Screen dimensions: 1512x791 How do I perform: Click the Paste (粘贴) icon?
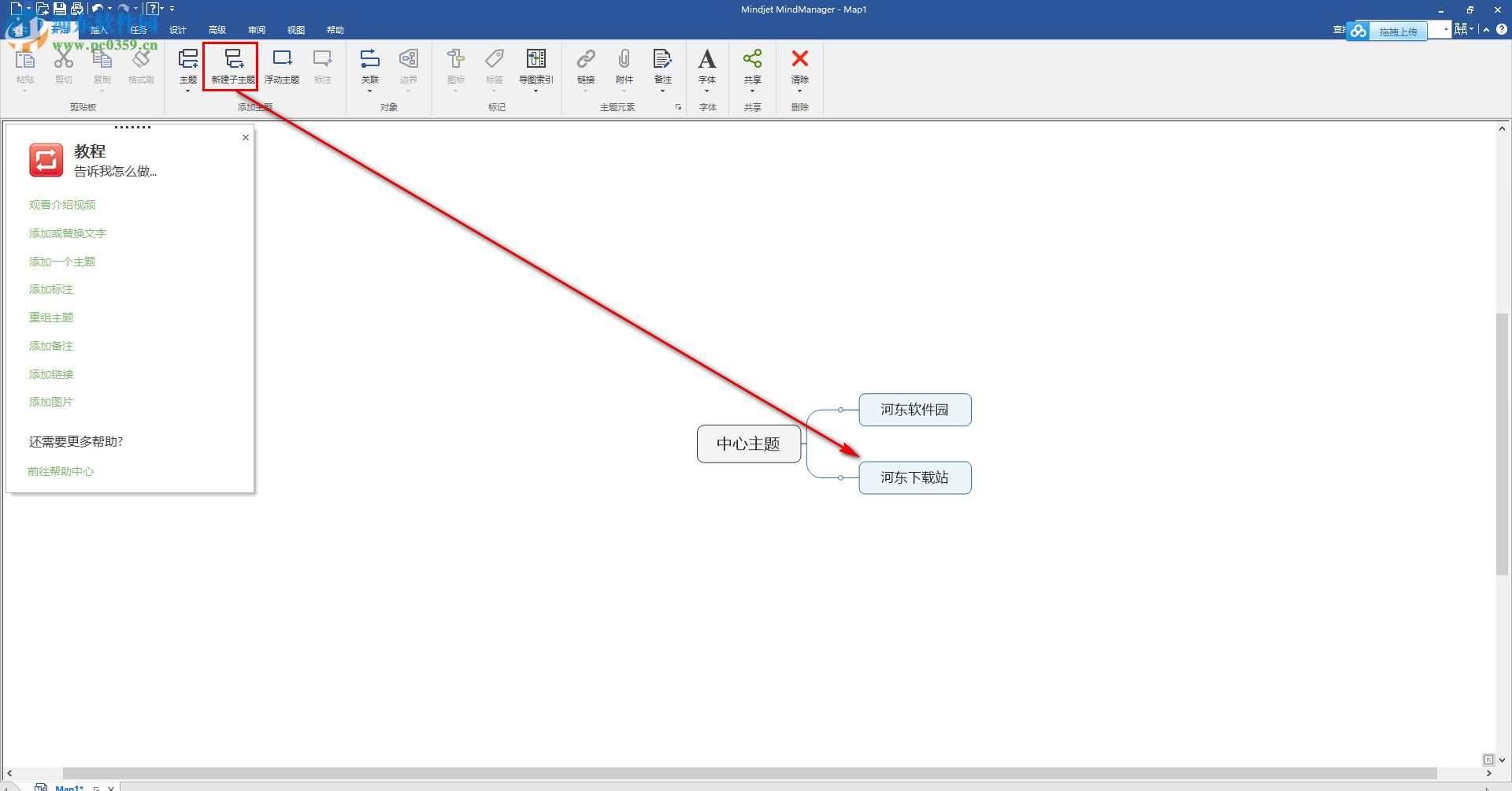pyautogui.click(x=25, y=60)
